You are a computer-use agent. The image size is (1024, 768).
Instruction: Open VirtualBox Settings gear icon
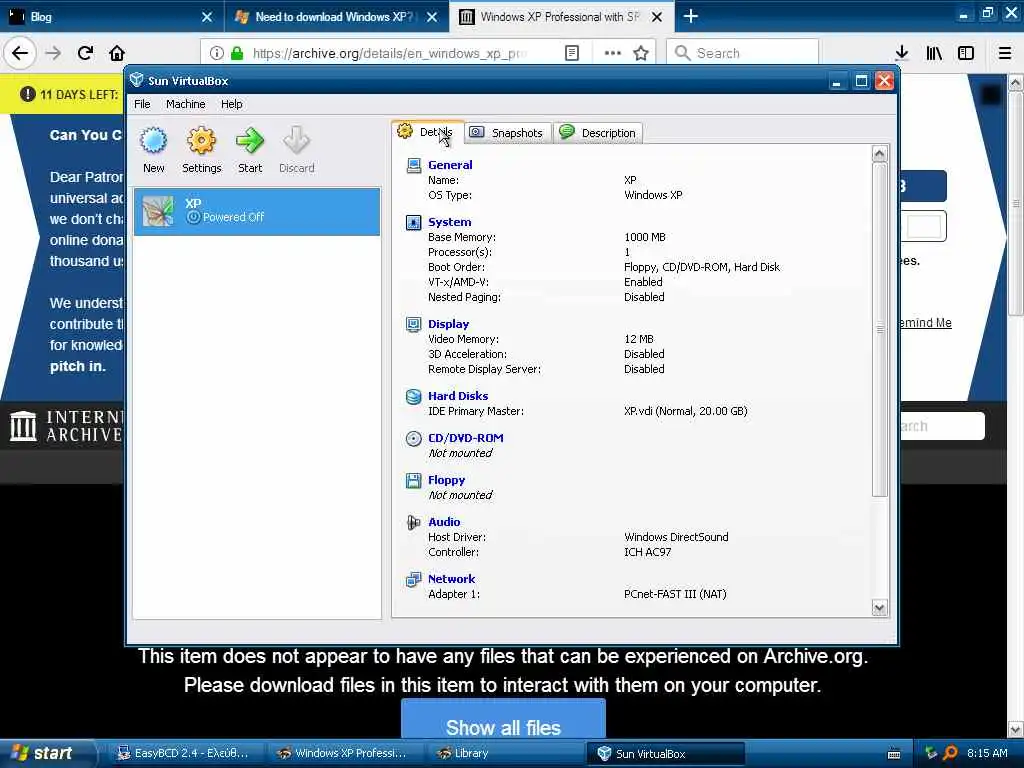click(201, 150)
